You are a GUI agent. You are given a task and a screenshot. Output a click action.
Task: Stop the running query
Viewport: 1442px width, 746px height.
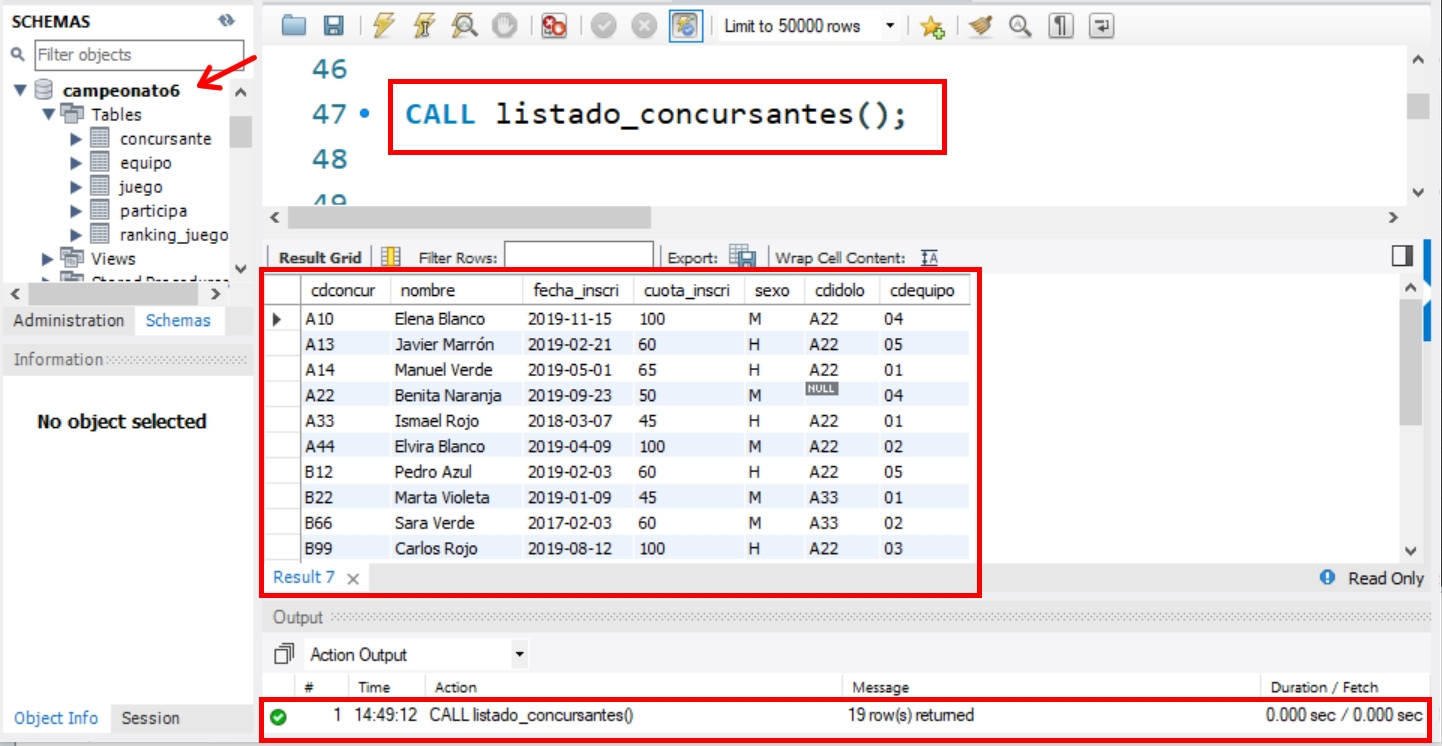505,27
